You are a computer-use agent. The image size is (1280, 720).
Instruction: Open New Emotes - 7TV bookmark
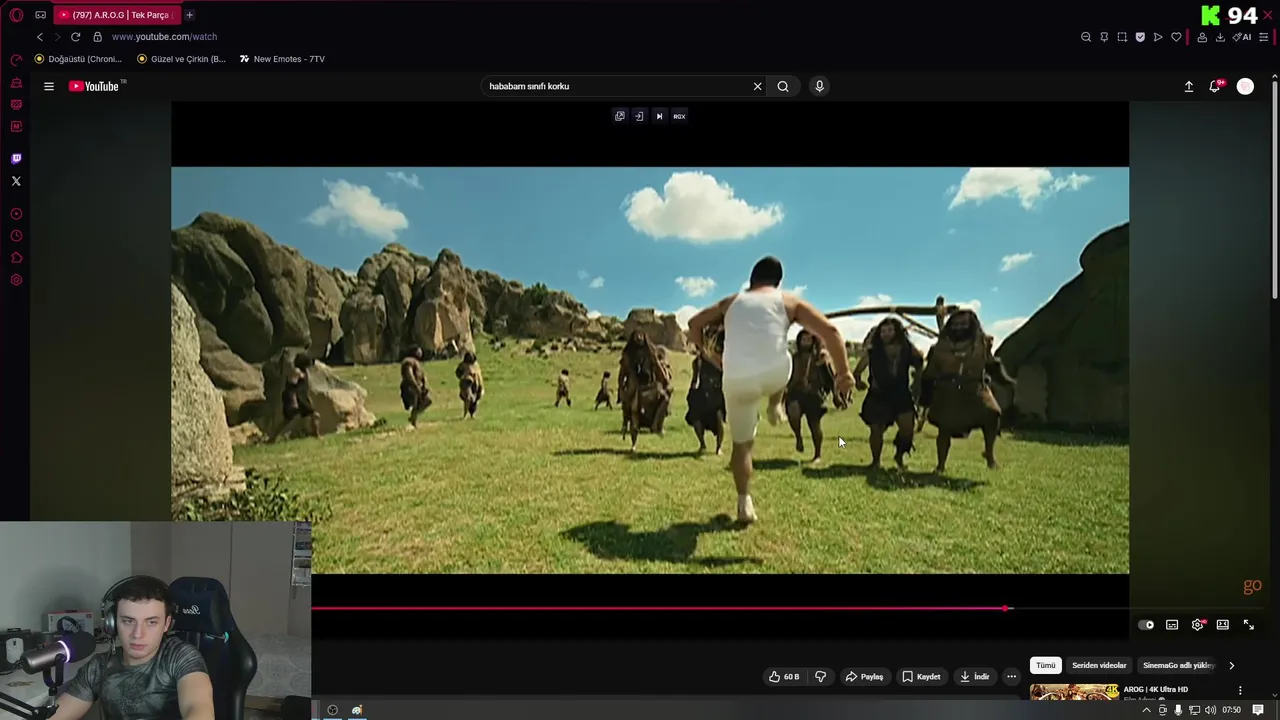coord(282,59)
